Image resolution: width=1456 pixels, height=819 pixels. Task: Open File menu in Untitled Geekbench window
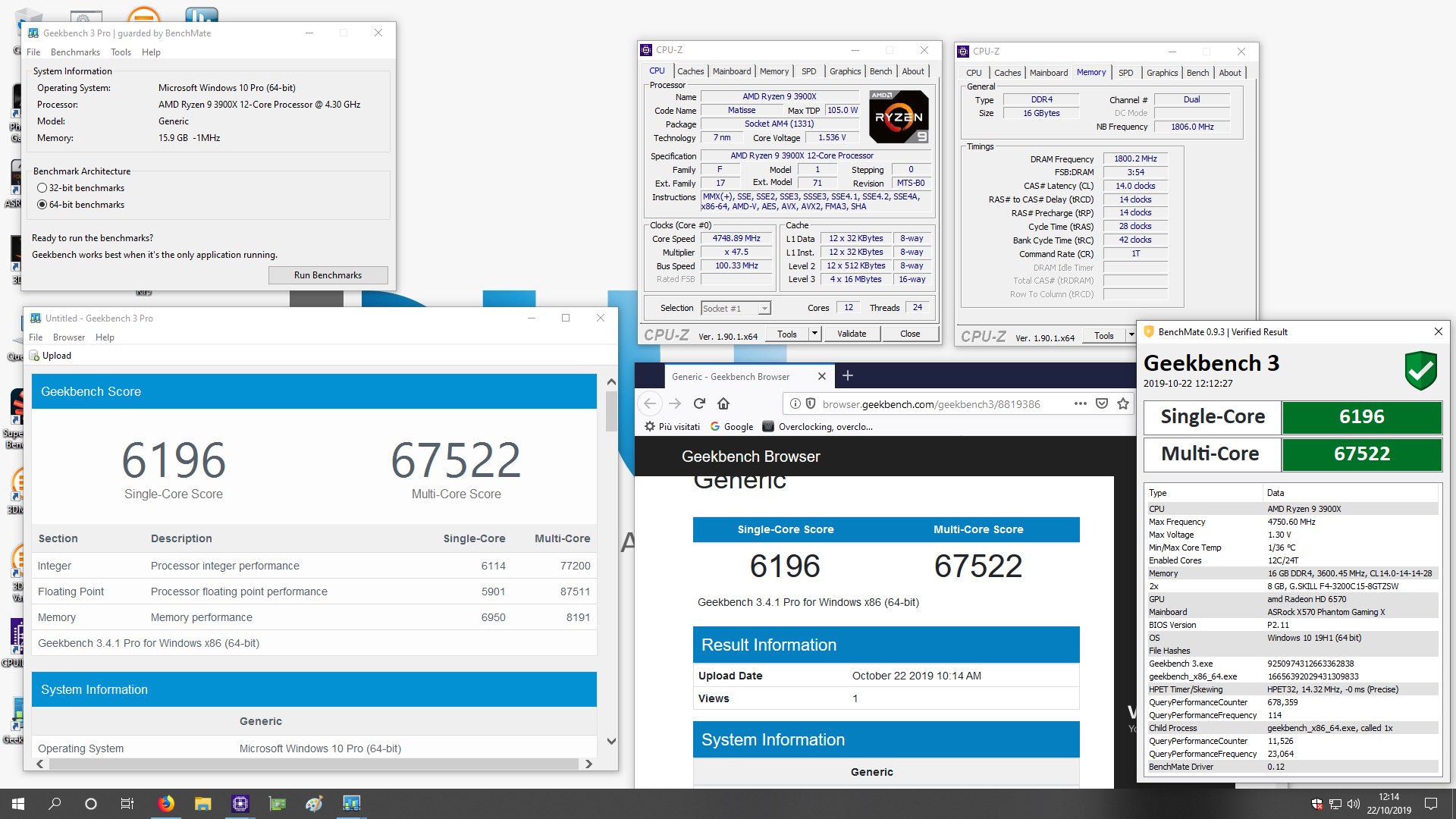tap(36, 337)
